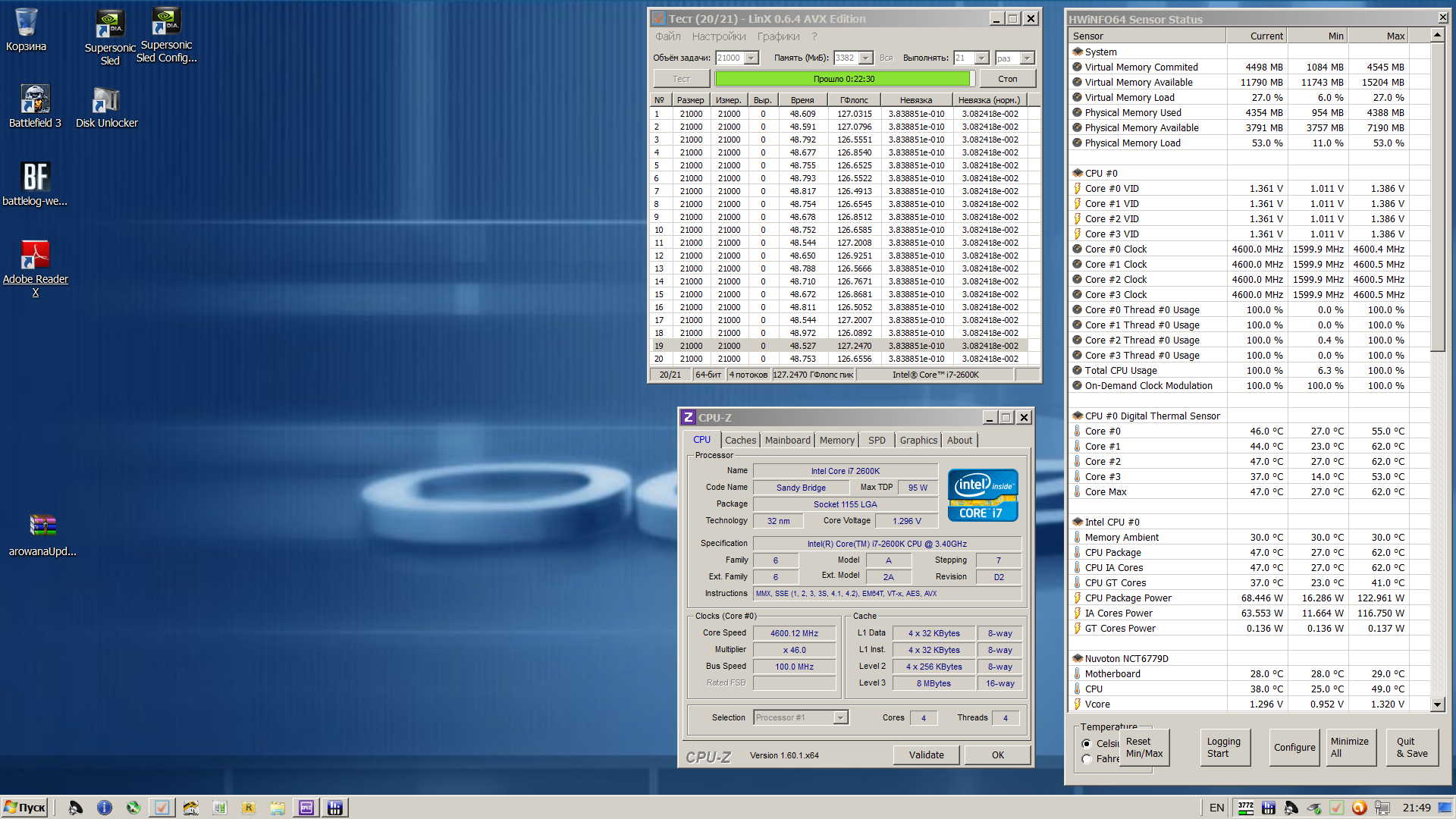Switch to Memory tab in CPU-Z
Screen dimensions: 1456x819
[836, 440]
